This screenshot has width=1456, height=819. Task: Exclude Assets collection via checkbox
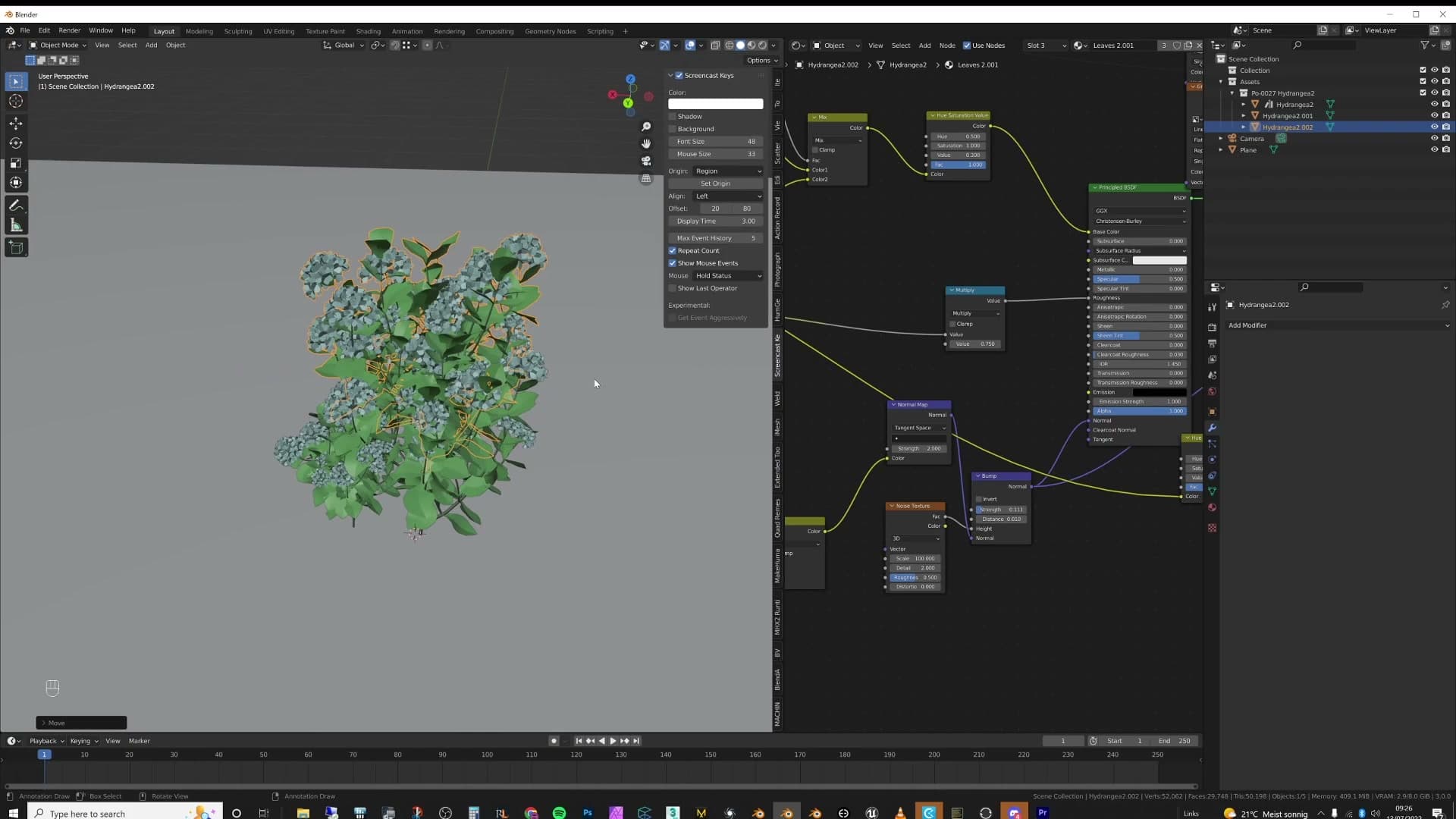click(x=1423, y=82)
